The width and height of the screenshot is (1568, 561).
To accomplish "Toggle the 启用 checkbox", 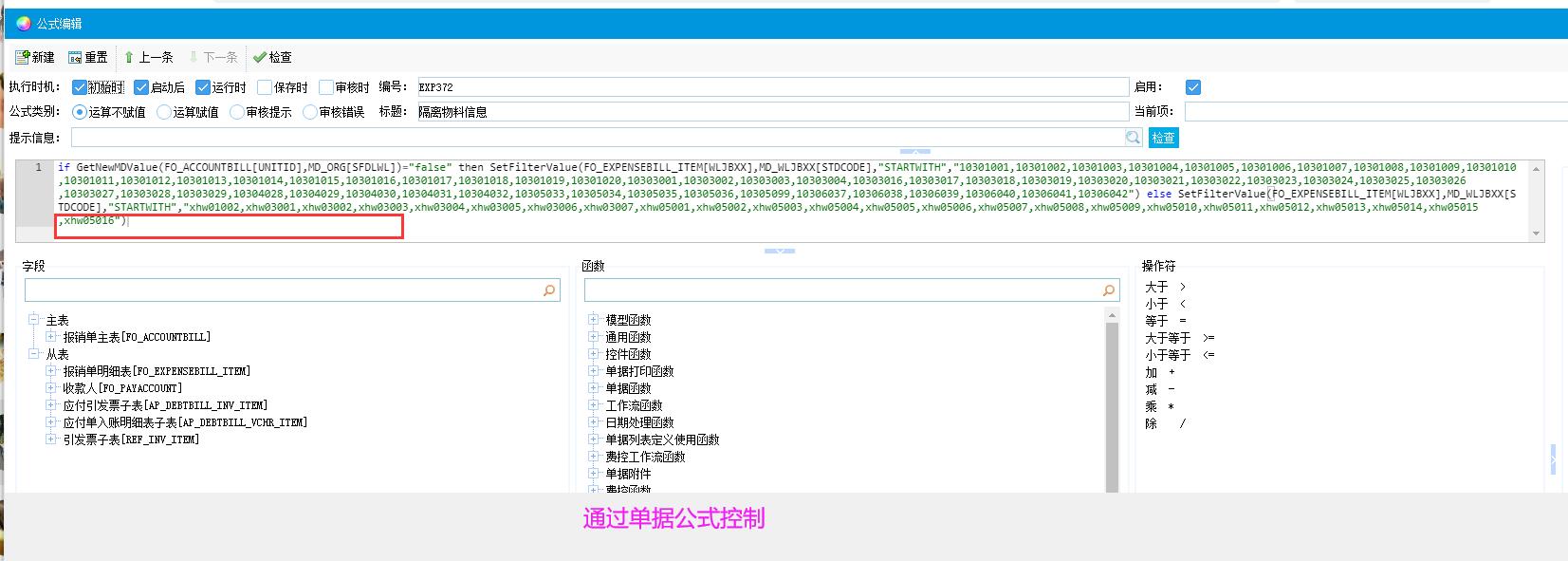I will coord(1193,87).
